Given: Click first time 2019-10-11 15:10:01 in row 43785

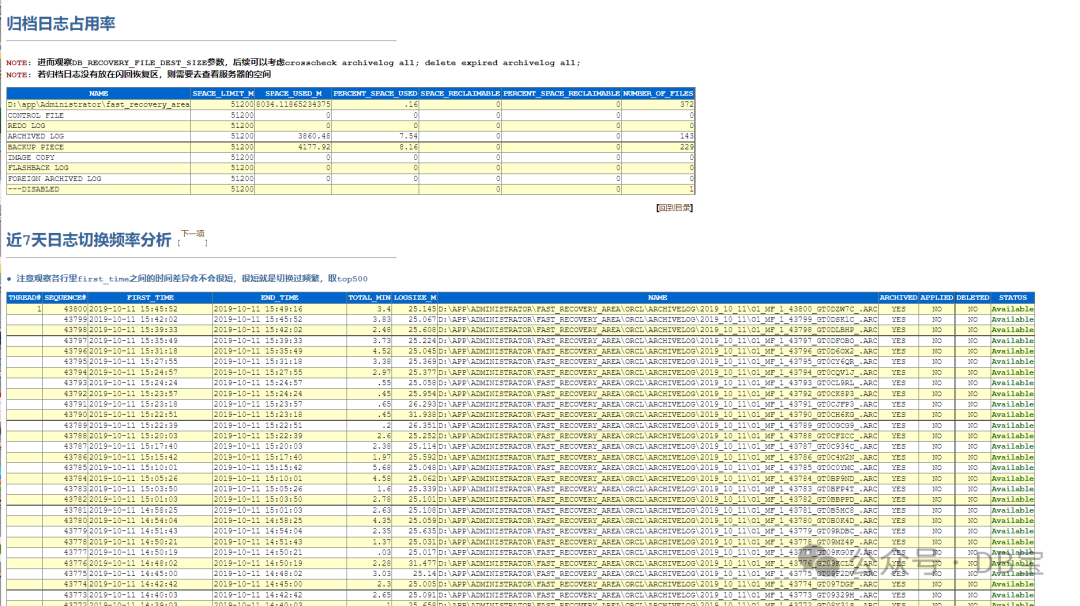Looking at the screenshot, I should pos(134,468).
